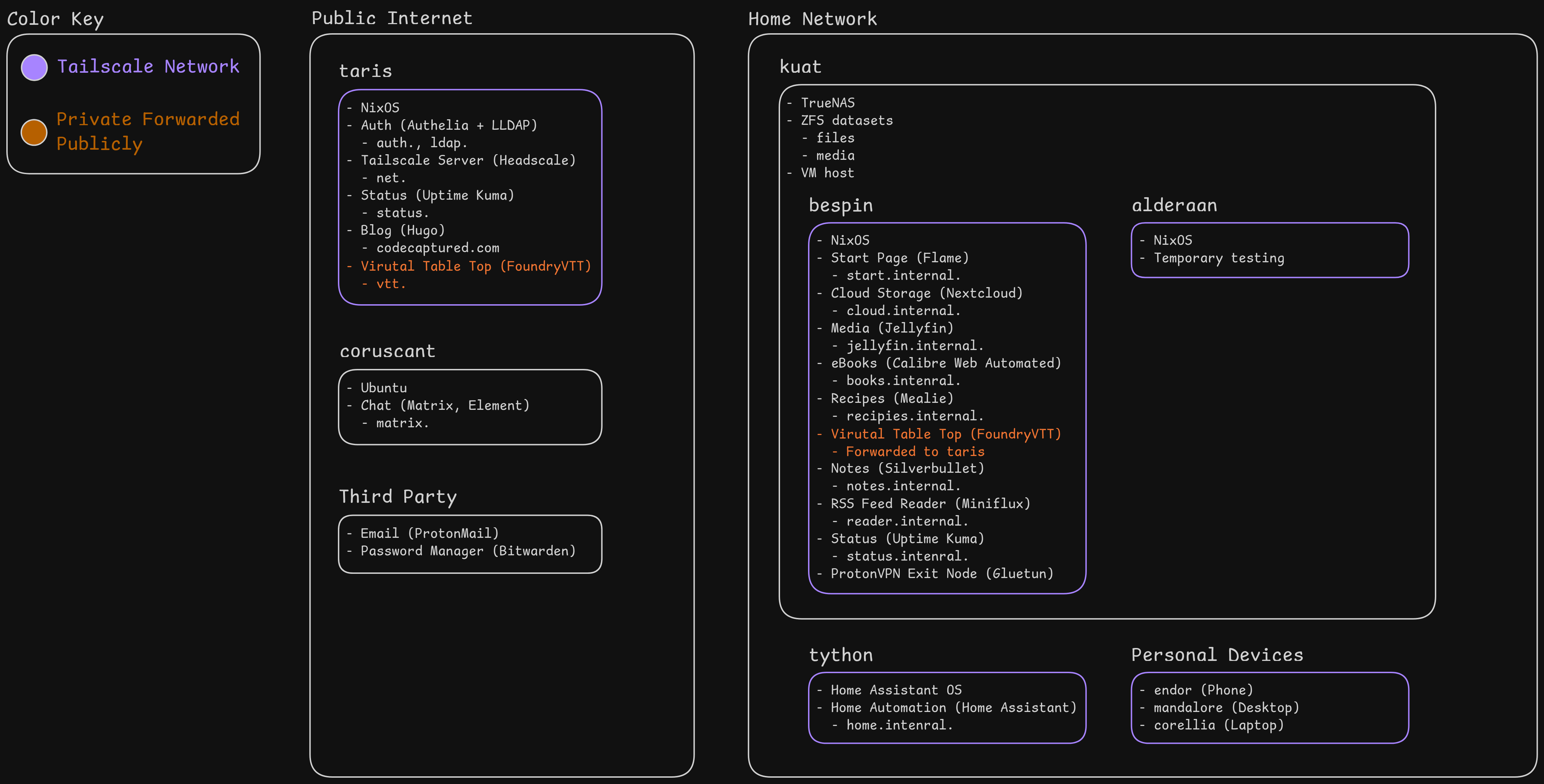Select the 'Blog (Hugo)' entry
This screenshot has height=784, width=1544.
(x=403, y=230)
